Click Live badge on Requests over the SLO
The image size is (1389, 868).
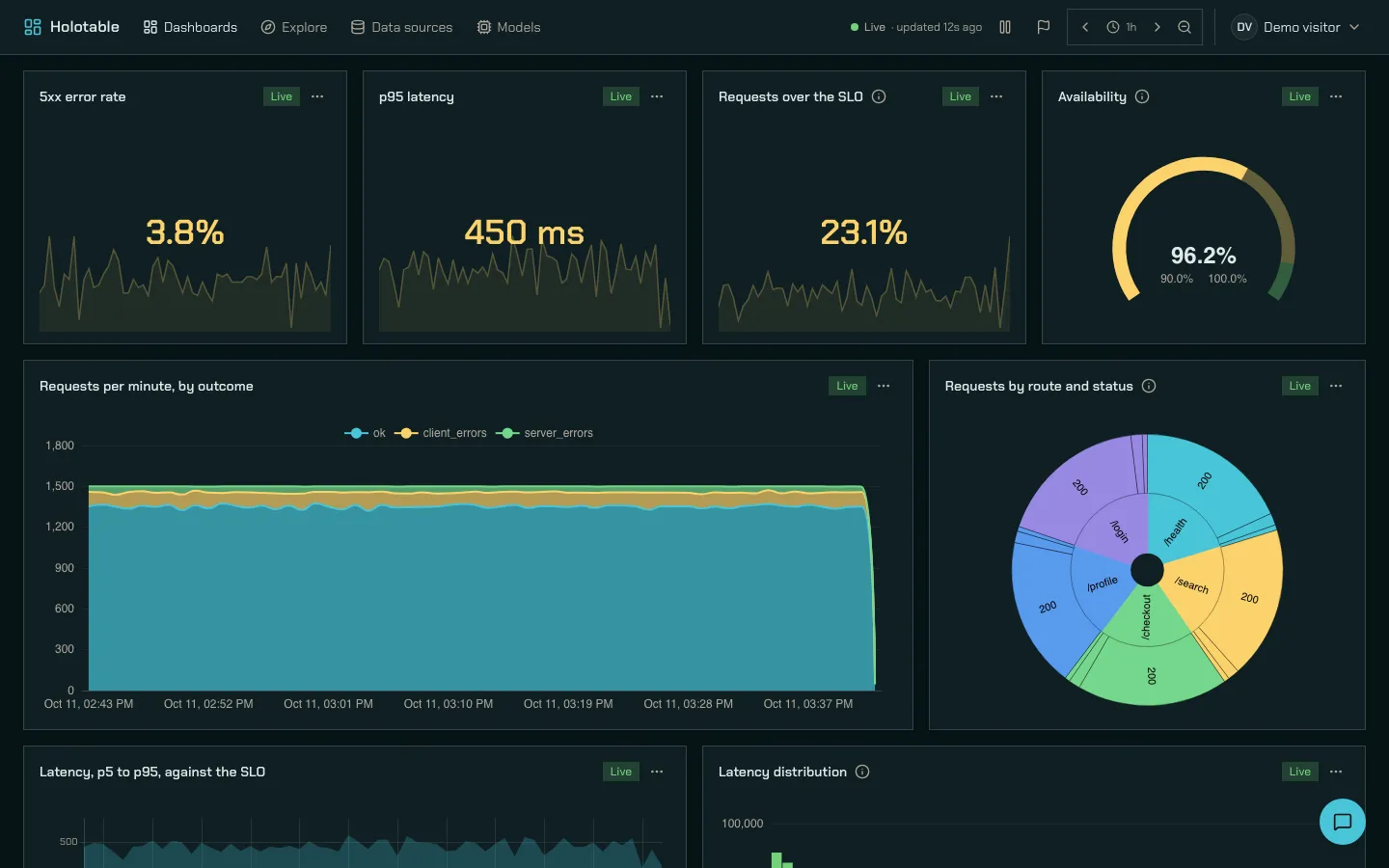click(961, 96)
